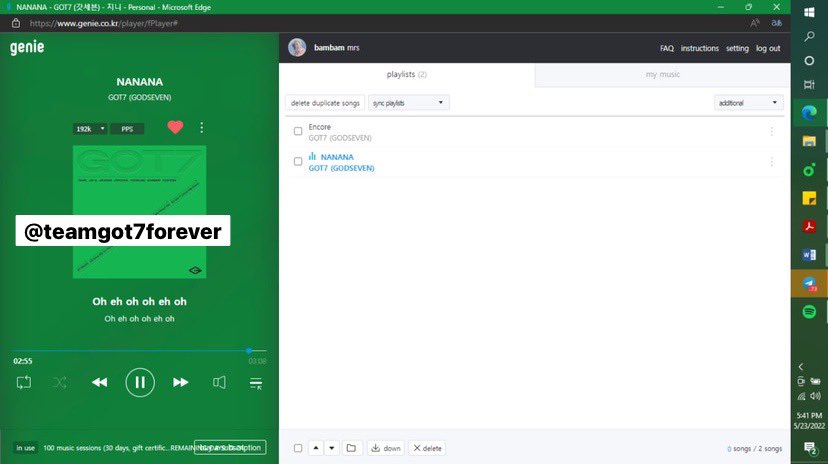Open Adobe Acrobat from the taskbar
This screenshot has width=828, height=464.
point(809,226)
